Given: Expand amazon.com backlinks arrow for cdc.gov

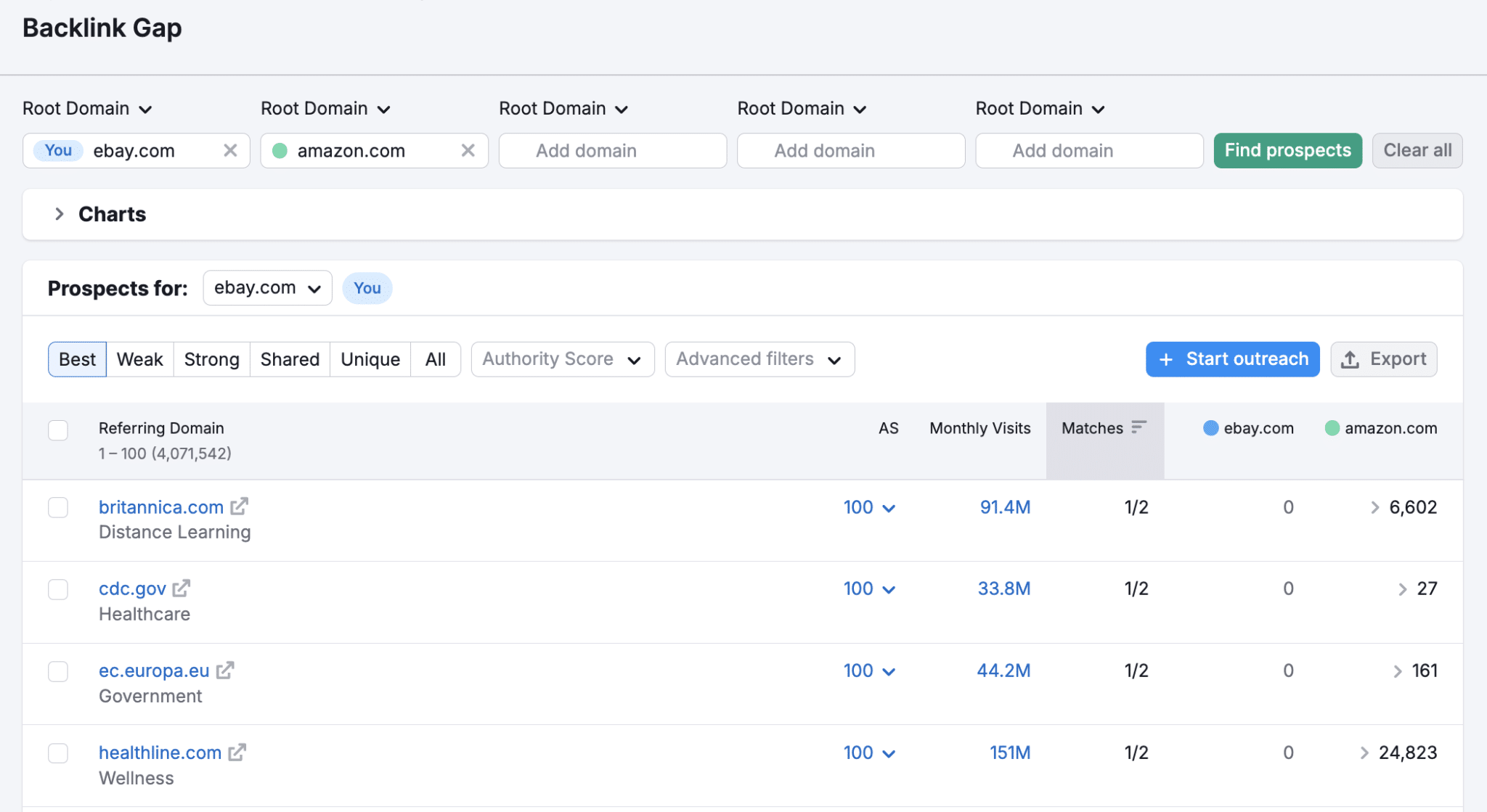Looking at the screenshot, I should point(1402,589).
